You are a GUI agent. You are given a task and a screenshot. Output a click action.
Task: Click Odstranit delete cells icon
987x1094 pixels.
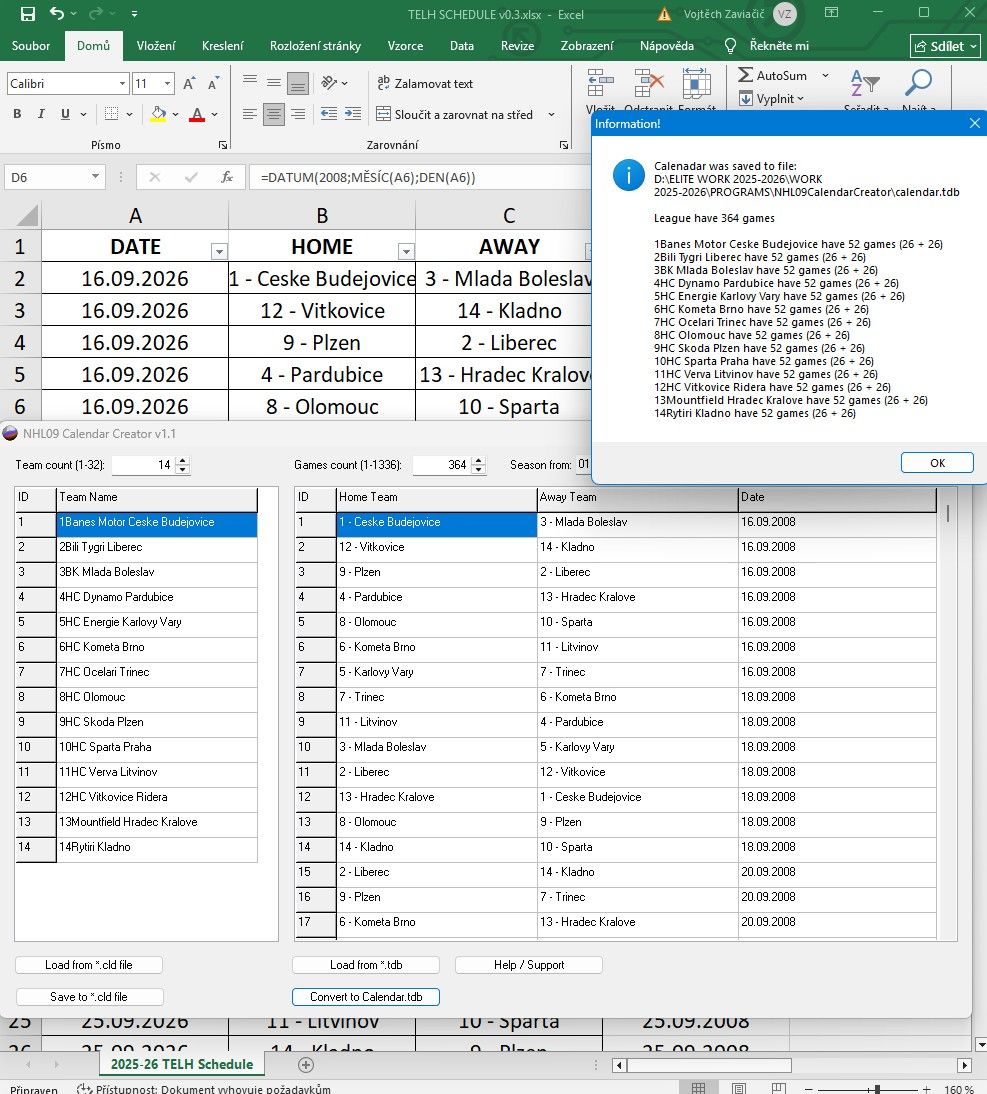coord(649,83)
